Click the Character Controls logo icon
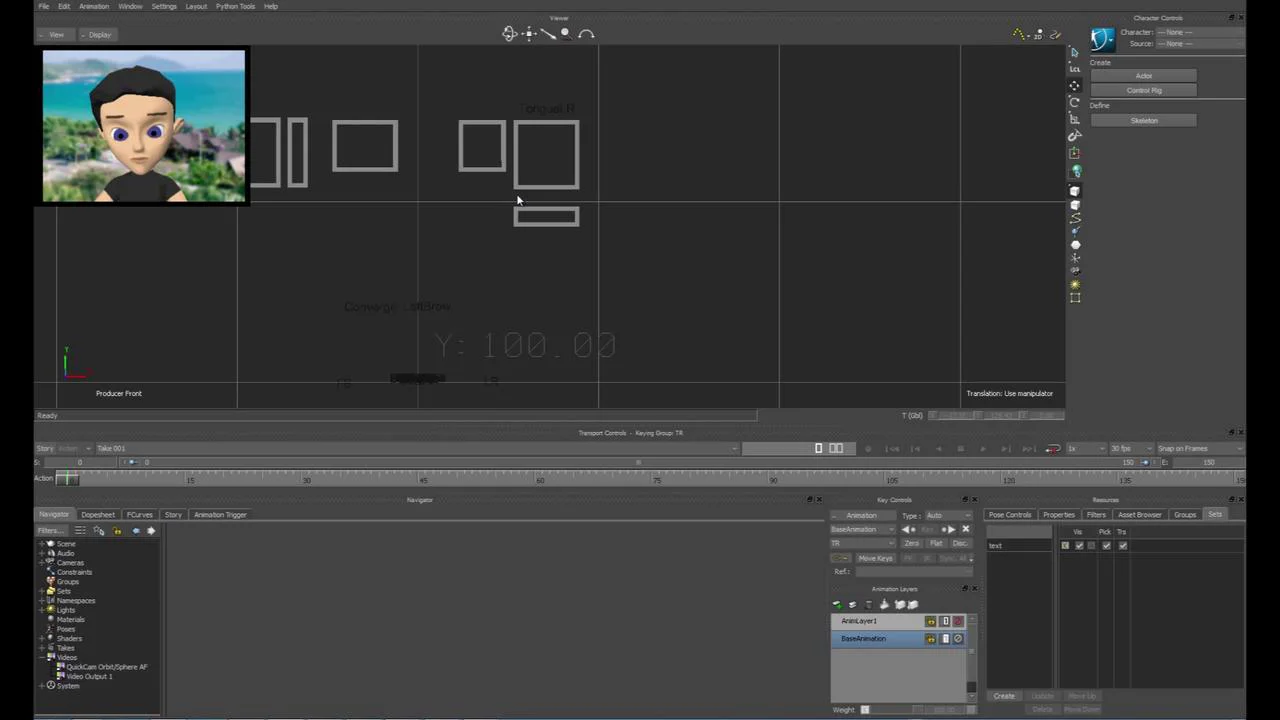Screen dimensions: 1280x720 point(1102,39)
